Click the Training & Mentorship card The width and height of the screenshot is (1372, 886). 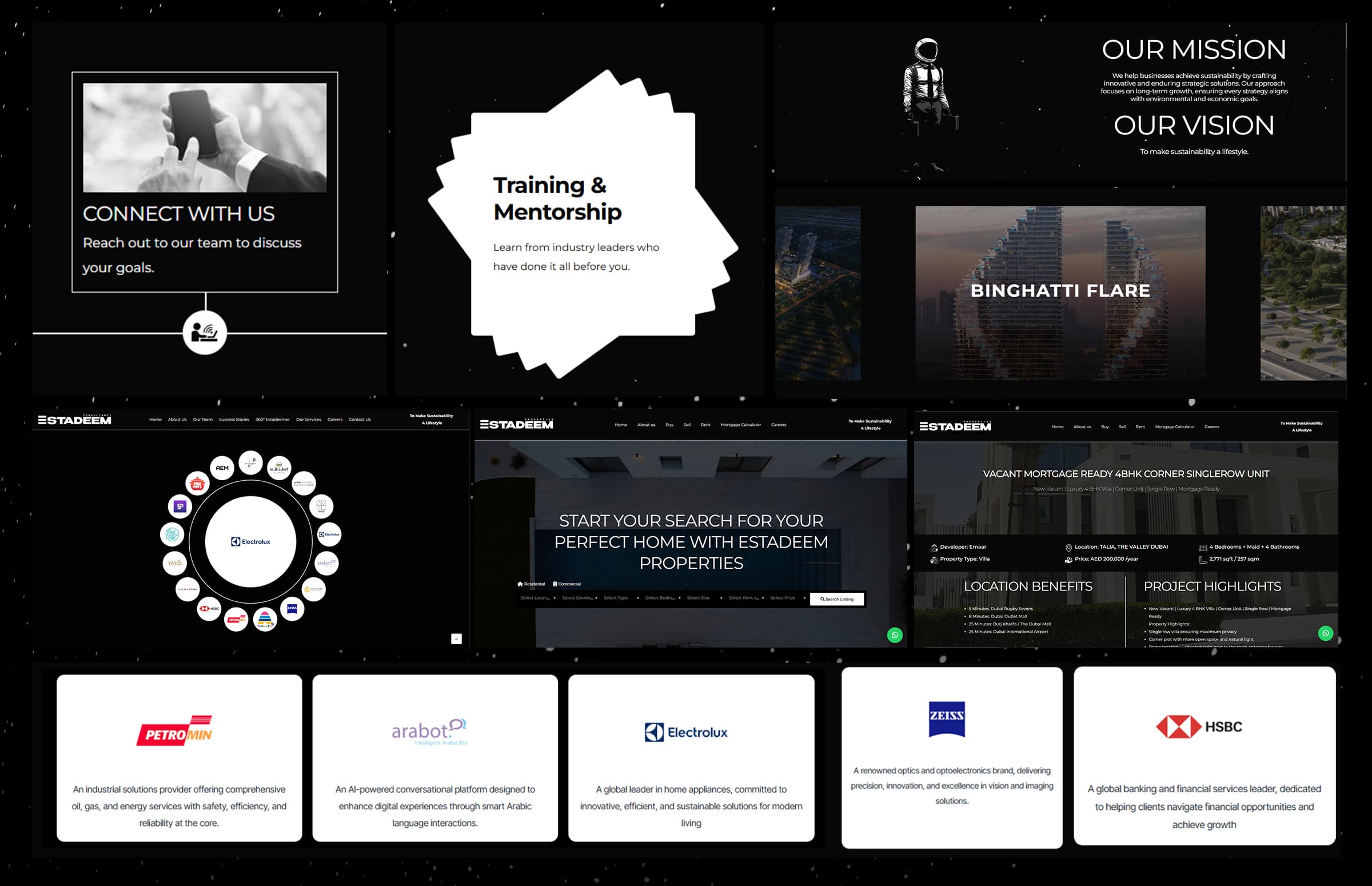tap(583, 224)
